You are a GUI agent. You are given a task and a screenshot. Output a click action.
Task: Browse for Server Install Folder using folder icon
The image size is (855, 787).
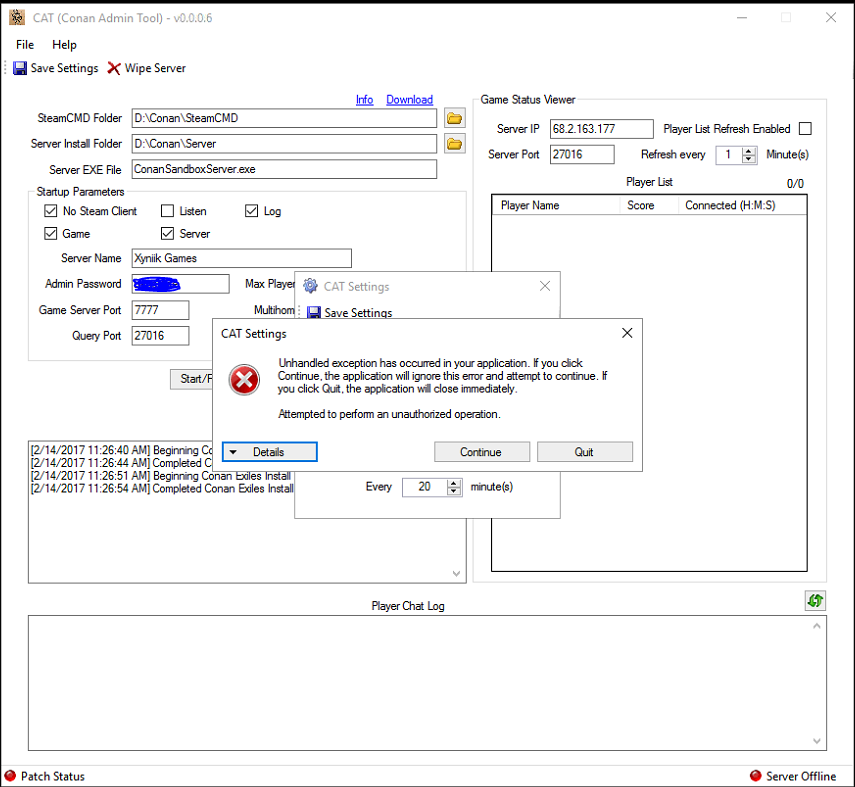(454, 144)
